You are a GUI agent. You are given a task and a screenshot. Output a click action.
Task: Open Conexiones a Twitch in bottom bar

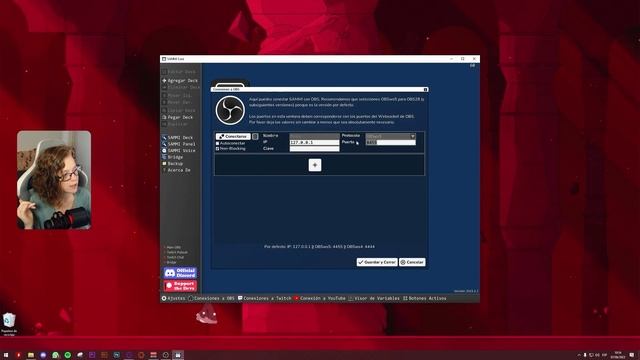(264, 298)
